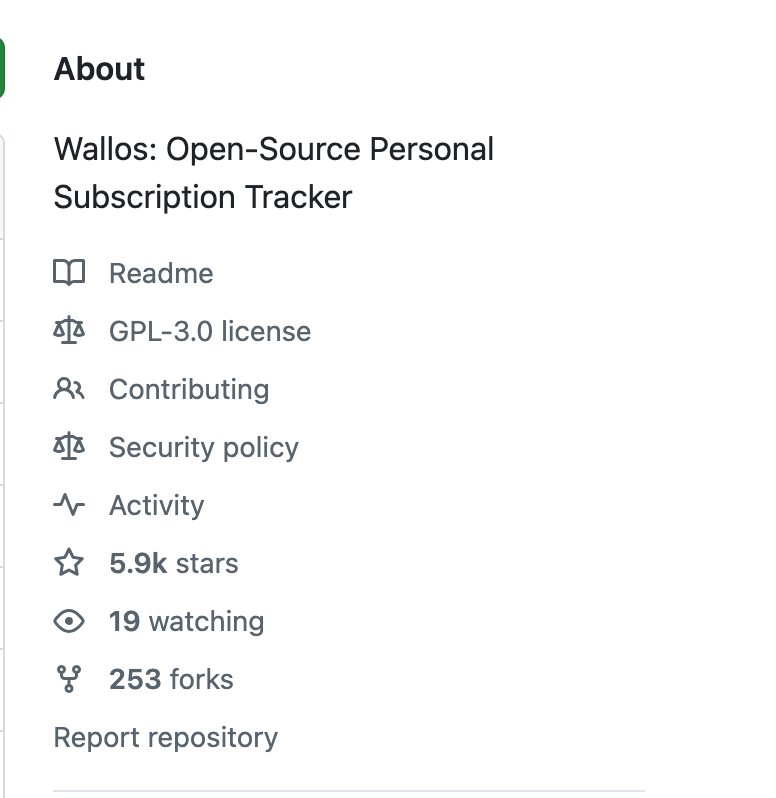This screenshot has height=798, width=776.
Task: Click the Wallos repository description text
Action: tap(274, 173)
